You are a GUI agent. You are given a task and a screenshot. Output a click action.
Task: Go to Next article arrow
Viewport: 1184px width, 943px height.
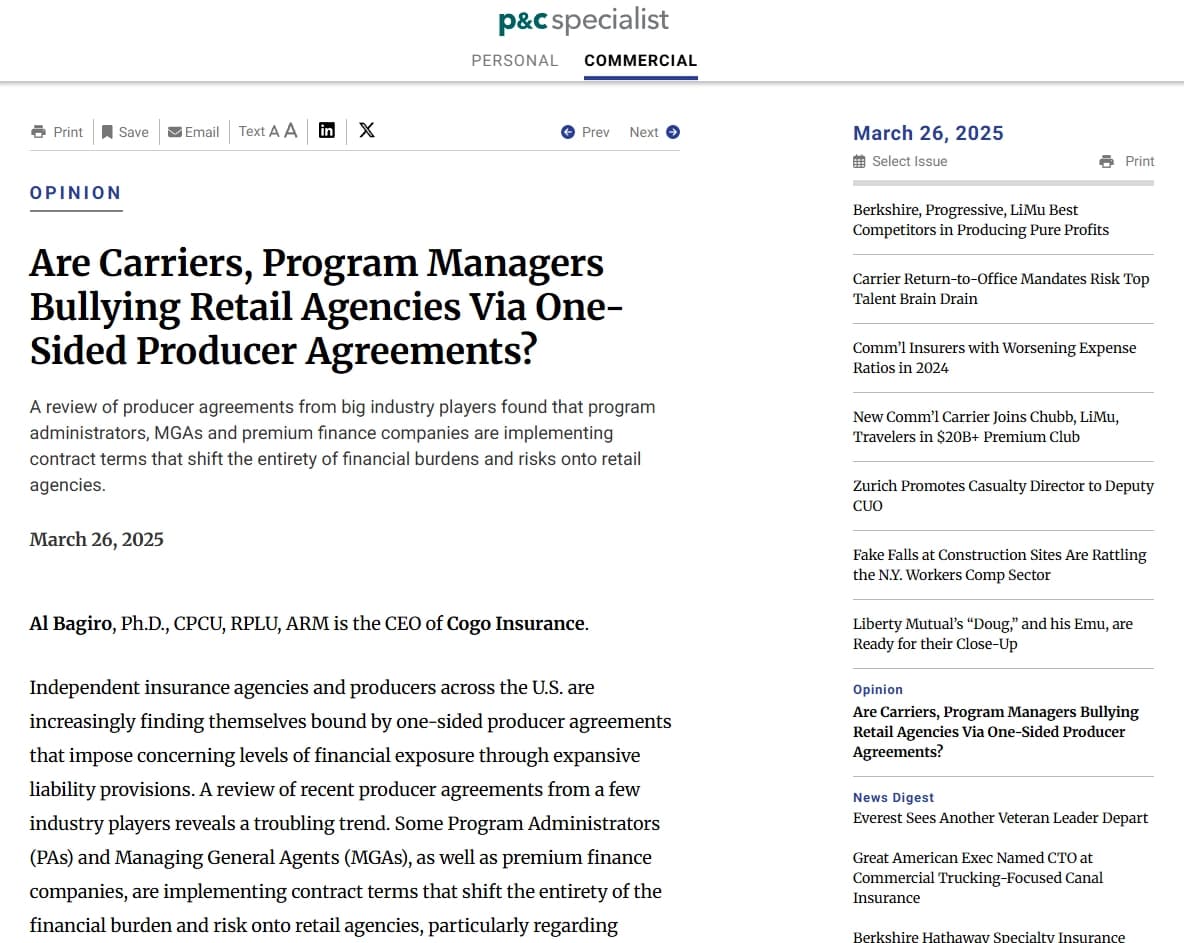click(x=672, y=132)
